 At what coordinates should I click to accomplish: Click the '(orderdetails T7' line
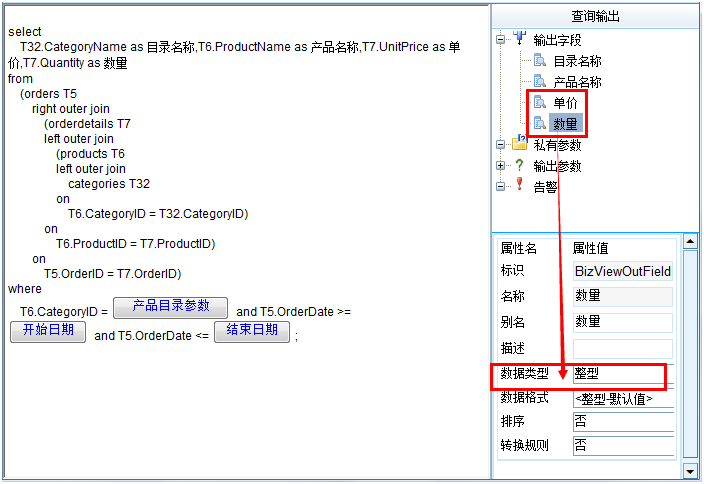click(88, 123)
